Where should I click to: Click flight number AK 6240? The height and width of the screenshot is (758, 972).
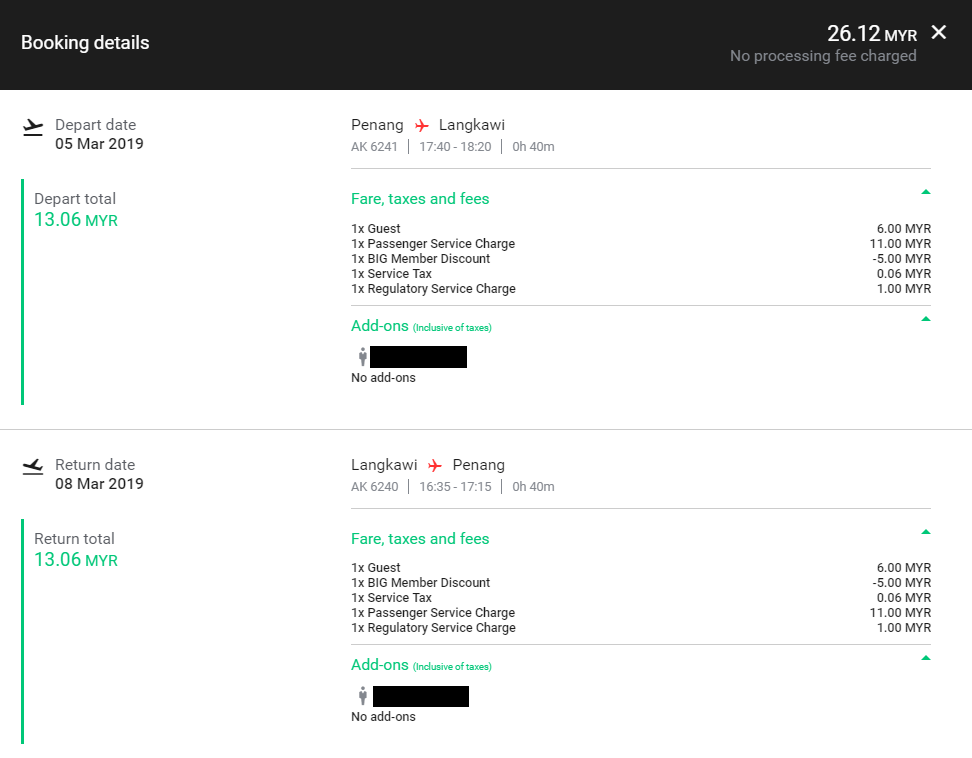374,487
